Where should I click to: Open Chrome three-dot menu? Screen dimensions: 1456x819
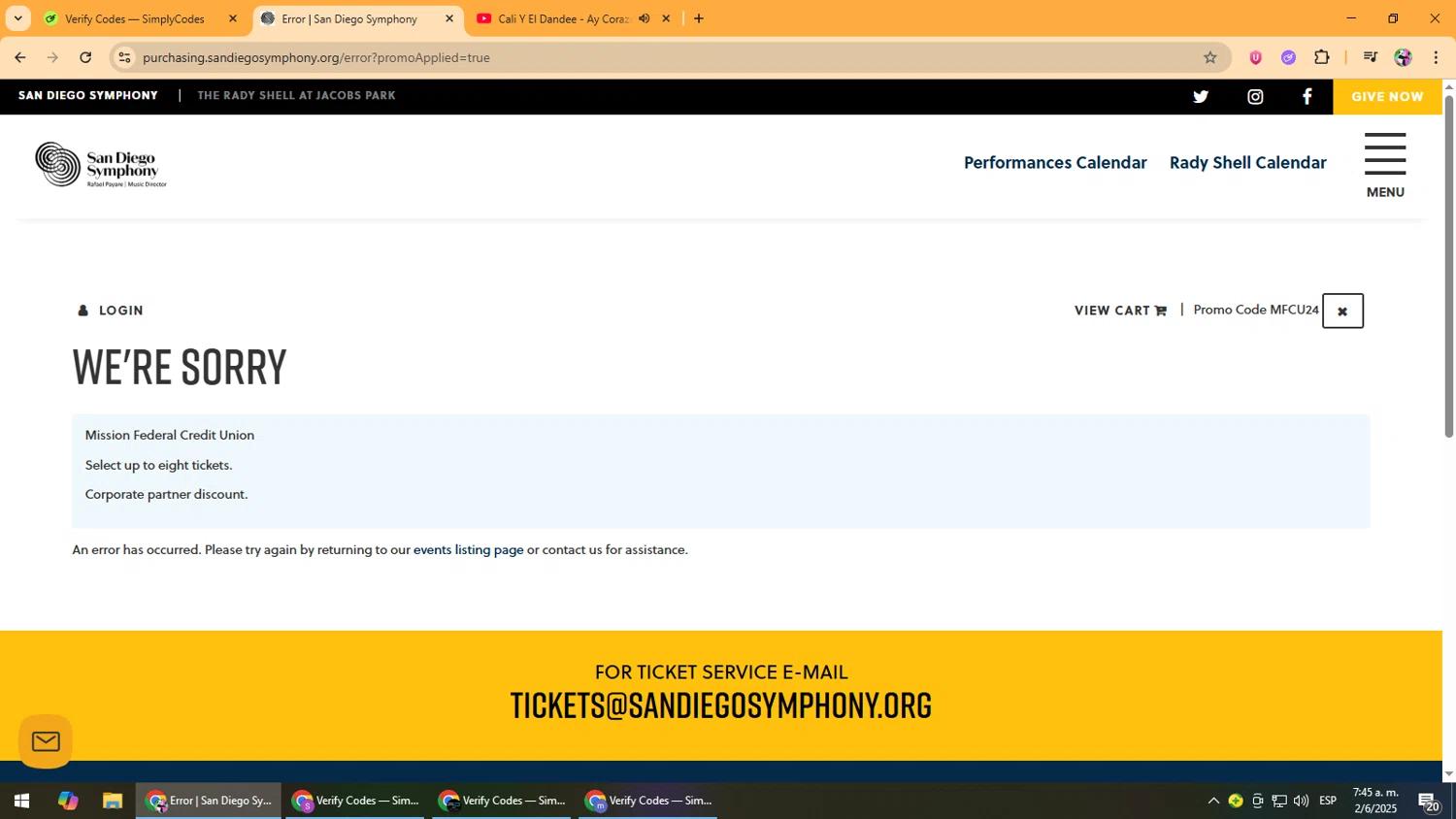[1436, 57]
